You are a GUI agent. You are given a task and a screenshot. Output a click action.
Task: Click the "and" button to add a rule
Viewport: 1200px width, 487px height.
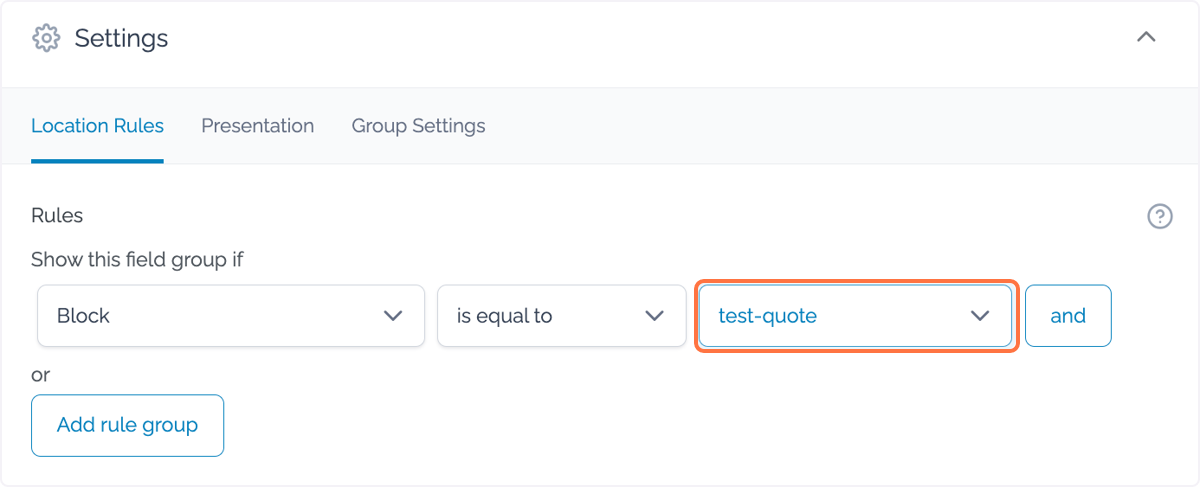pyautogui.click(x=1068, y=316)
